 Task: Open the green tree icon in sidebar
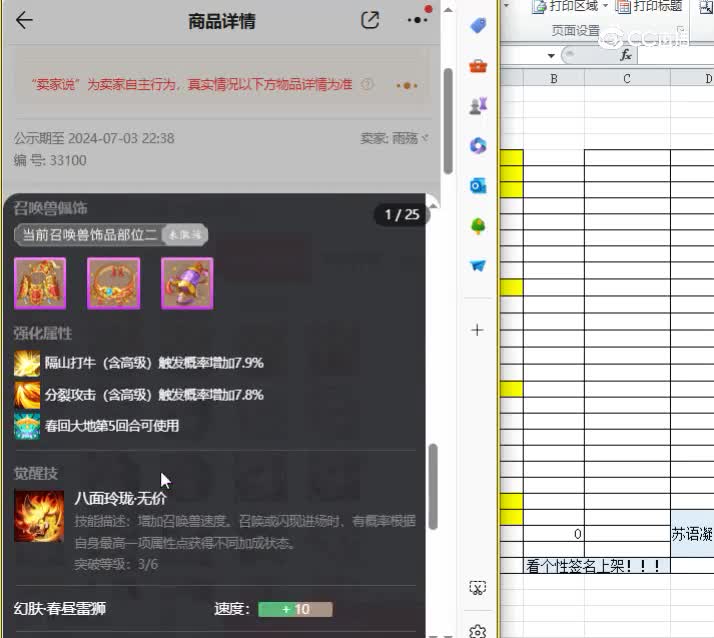coord(478,226)
